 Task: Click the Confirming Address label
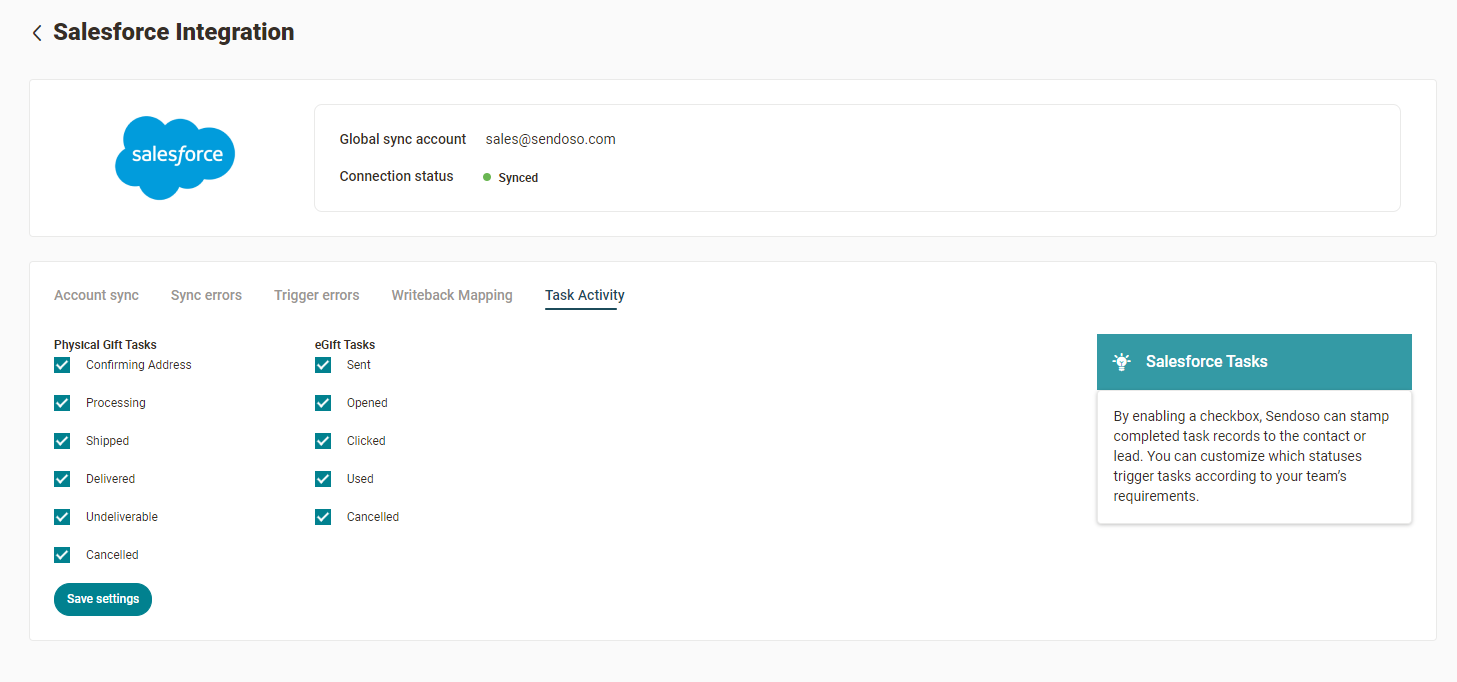139,365
